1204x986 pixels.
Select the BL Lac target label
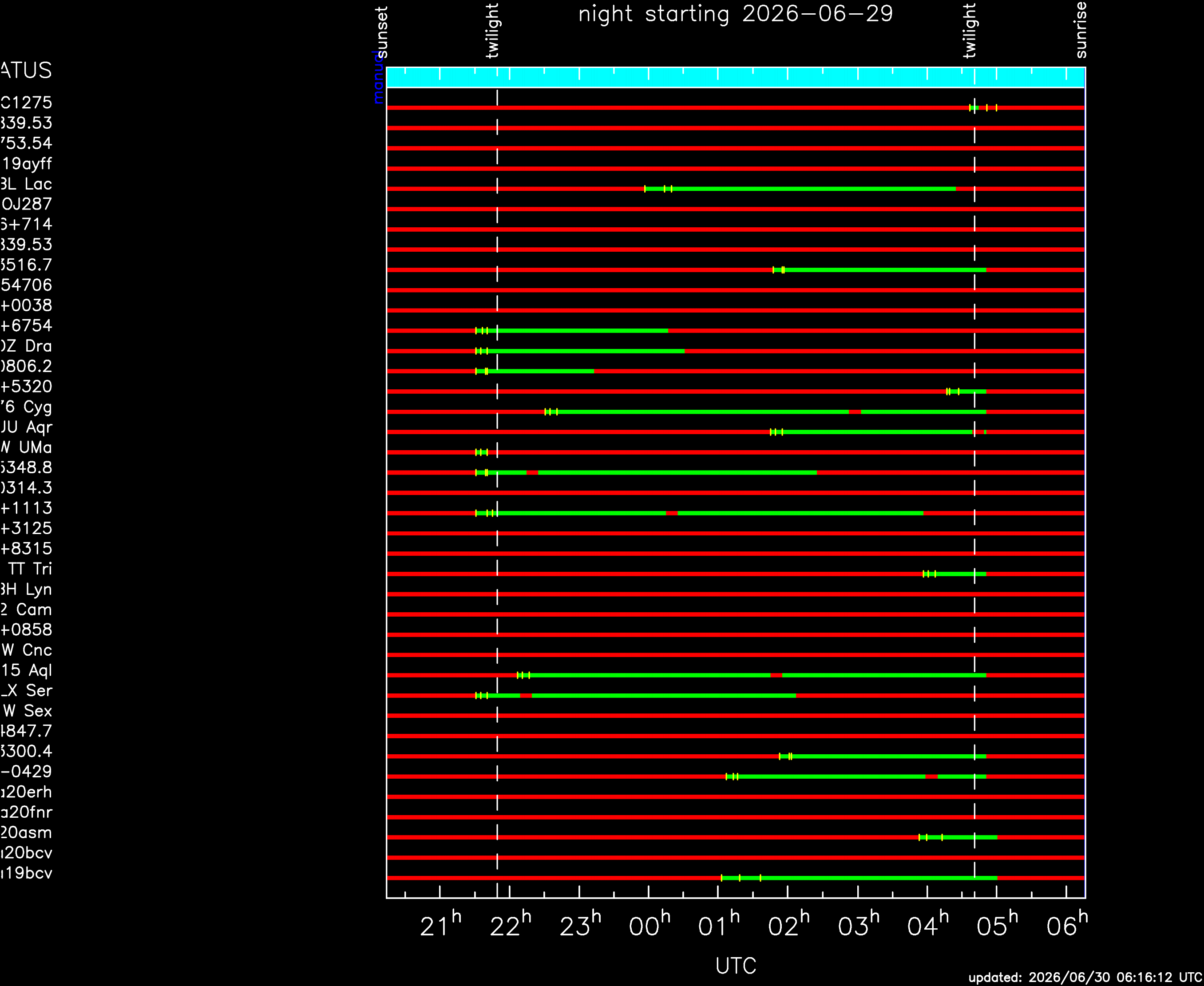pyautogui.click(x=27, y=184)
